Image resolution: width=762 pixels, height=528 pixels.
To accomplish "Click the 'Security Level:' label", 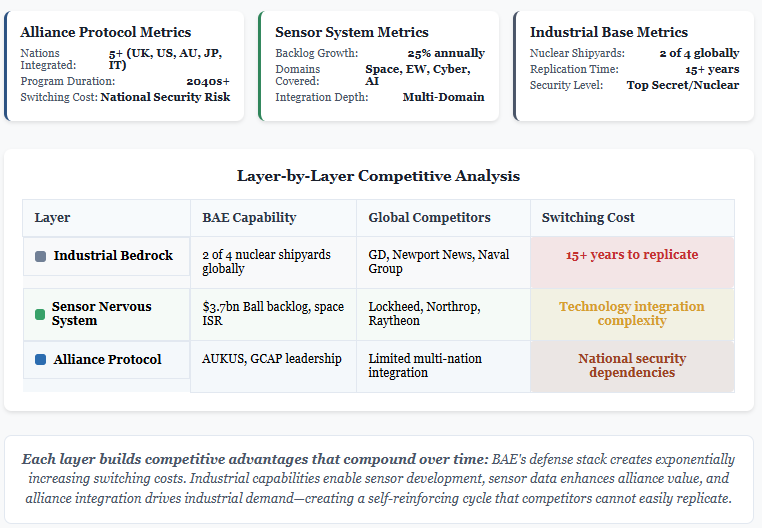I will 566,85.
